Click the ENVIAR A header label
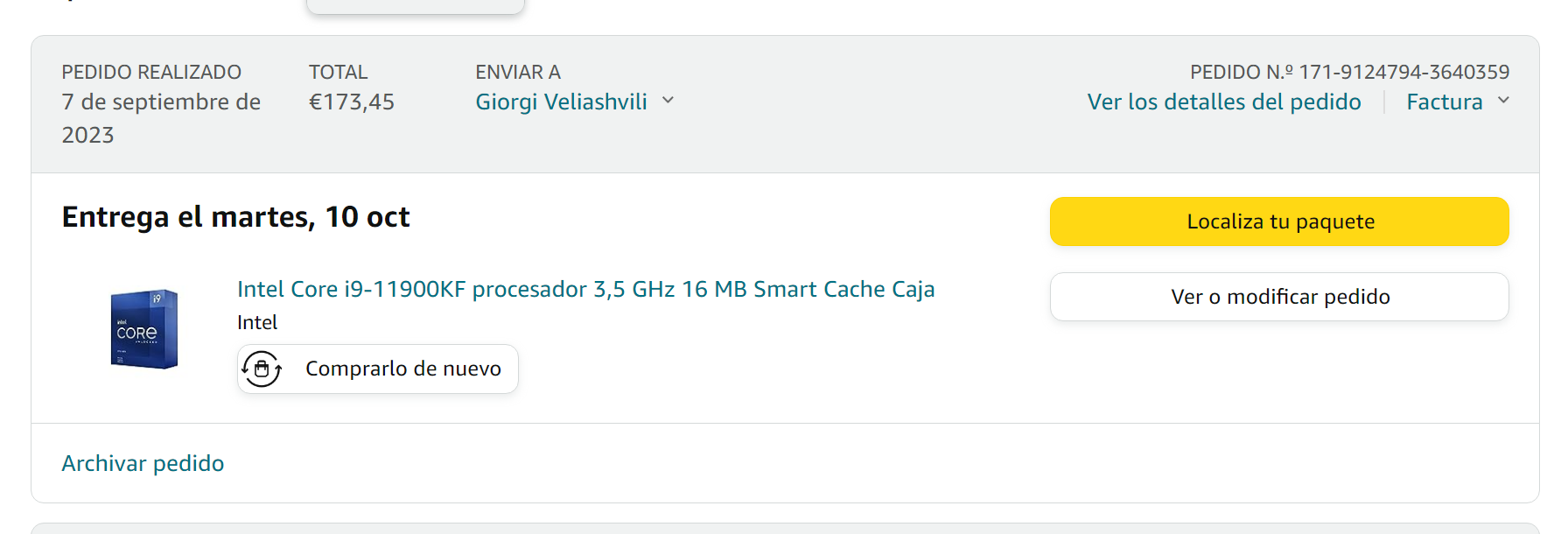The height and width of the screenshot is (534, 1568). pyautogui.click(x=518, y=72)
